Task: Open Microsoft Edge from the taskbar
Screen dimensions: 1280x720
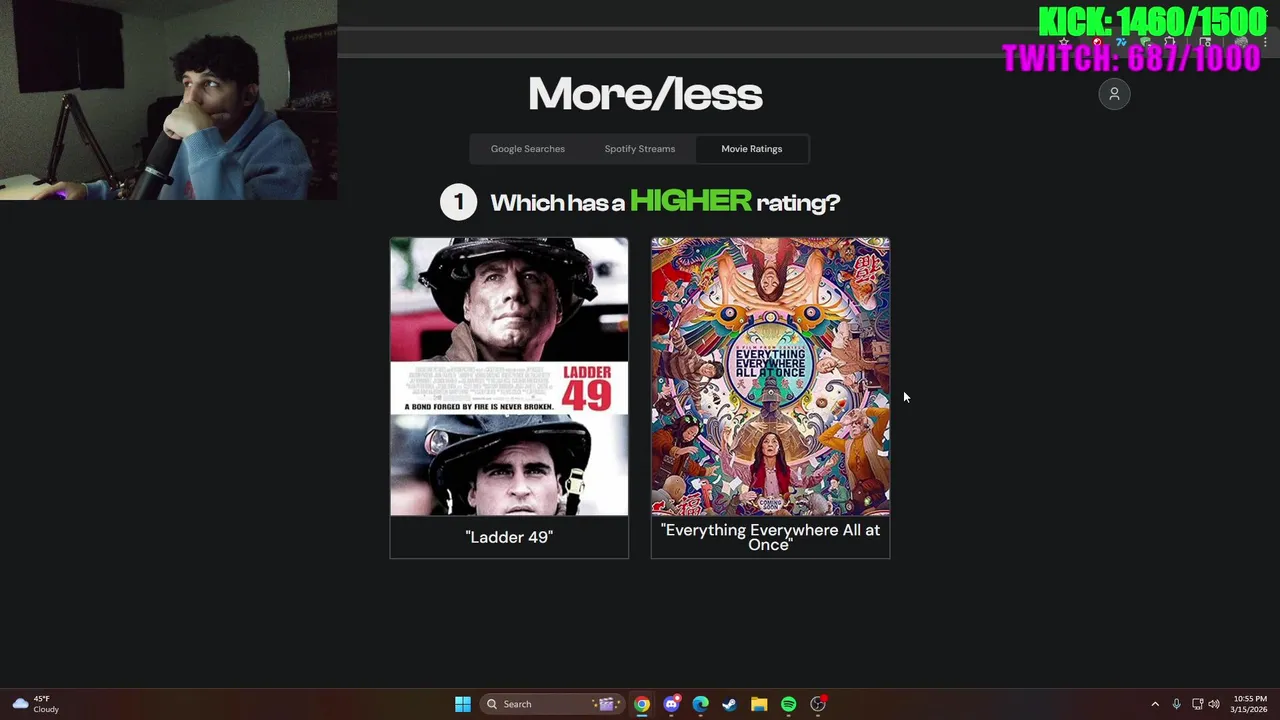Action: click(701, 704)
